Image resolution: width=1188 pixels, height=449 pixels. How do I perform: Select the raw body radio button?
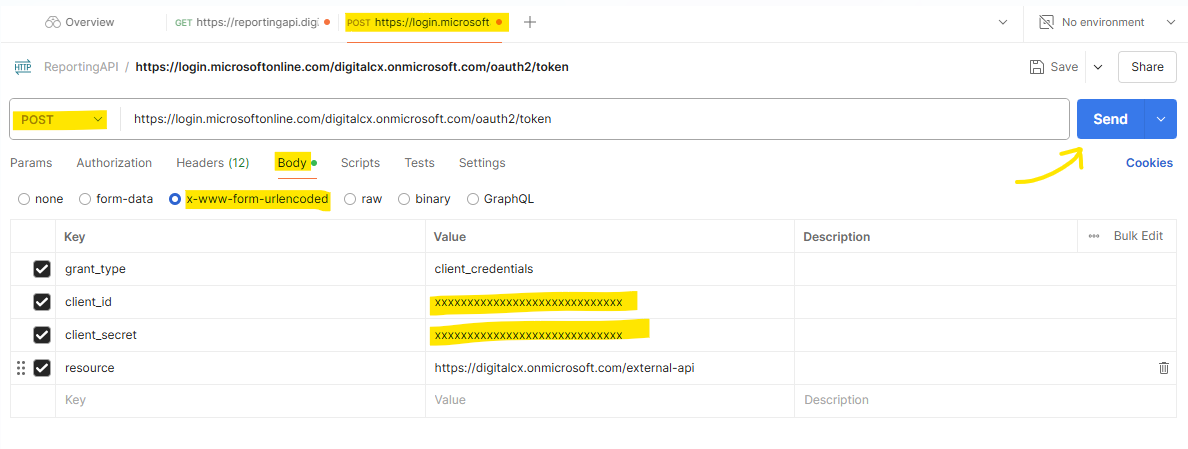(x=350, y=199)
